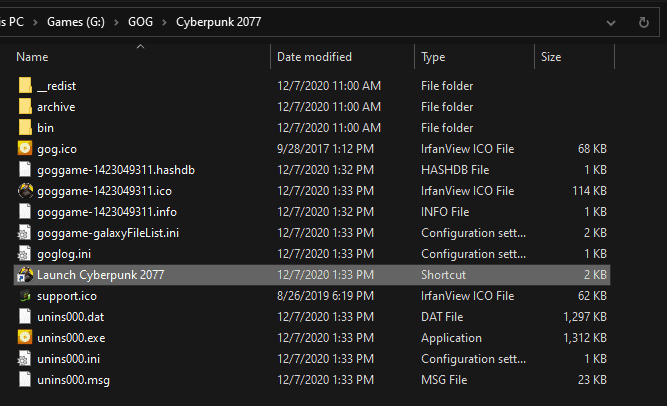This screenshot has height=406, width=667.
Task: Sort by the Size column header
Action: [551, 57]
